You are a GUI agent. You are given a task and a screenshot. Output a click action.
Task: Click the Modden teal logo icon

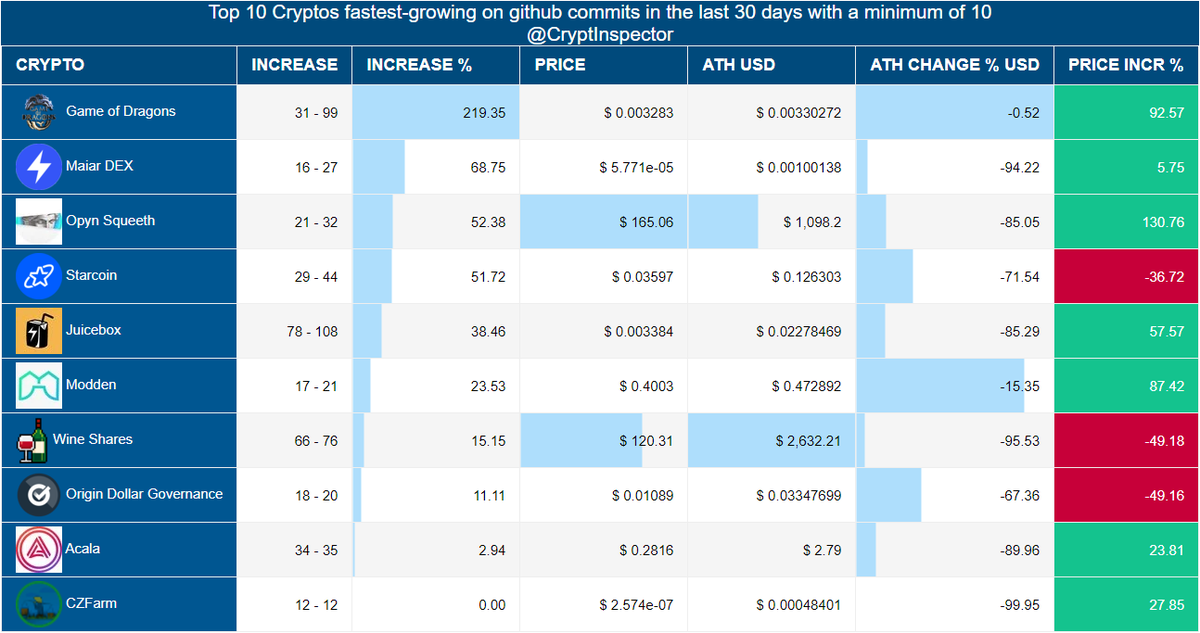click(39, 385)
